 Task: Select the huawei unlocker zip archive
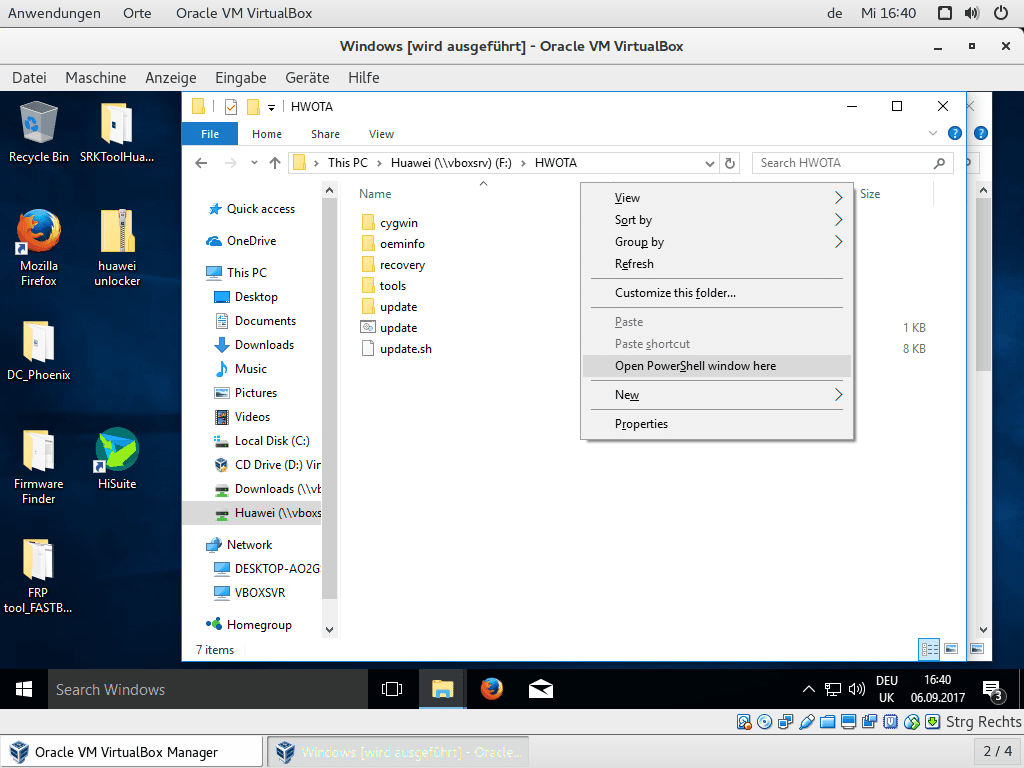tap(117, 248)
